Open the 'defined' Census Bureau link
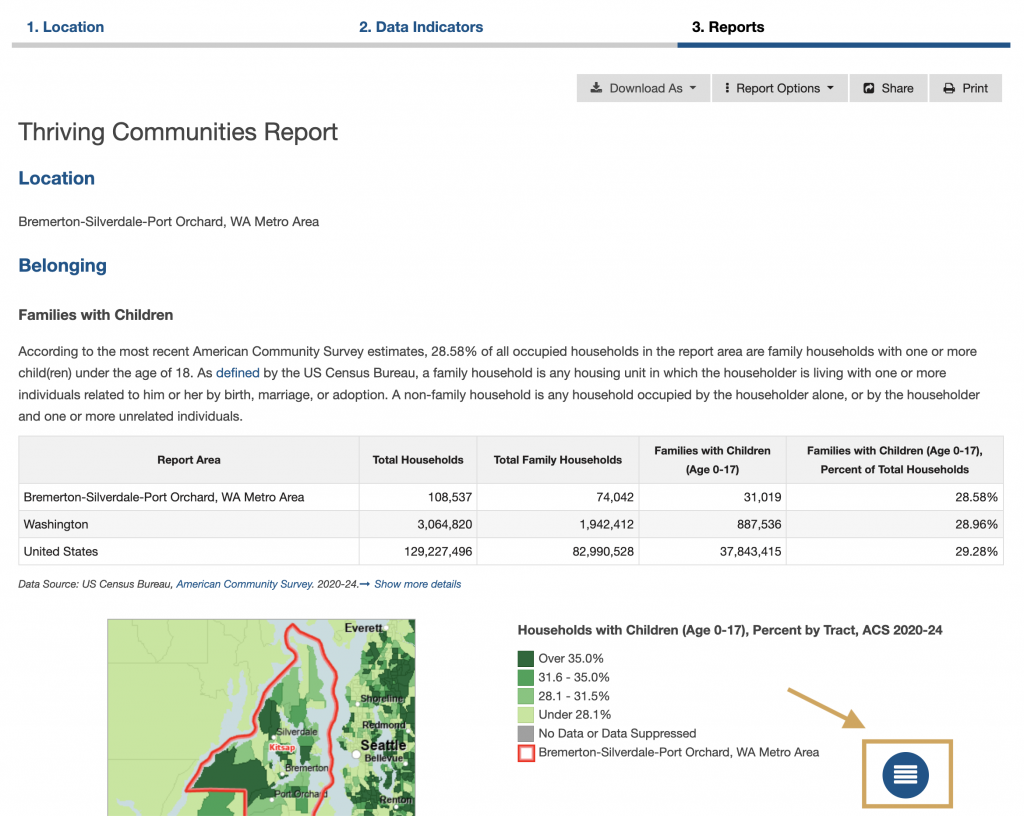This screenshot has height=816, width=1024. click(238, 373)
